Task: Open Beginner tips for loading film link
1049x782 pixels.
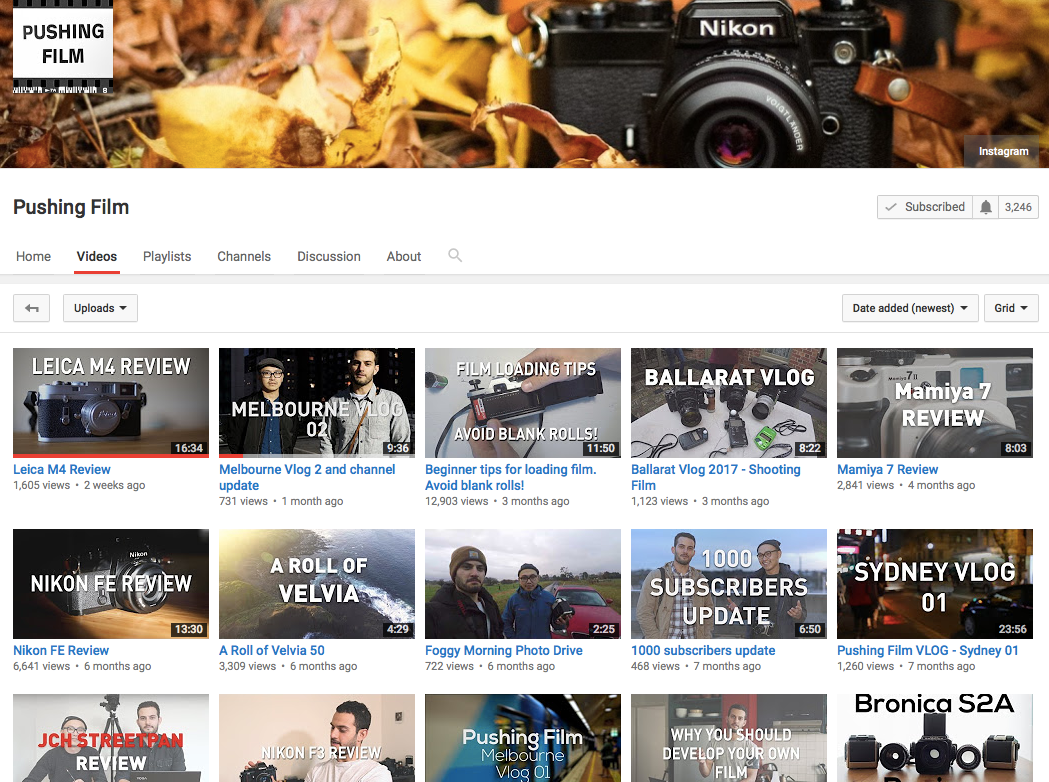Action: 510,478
